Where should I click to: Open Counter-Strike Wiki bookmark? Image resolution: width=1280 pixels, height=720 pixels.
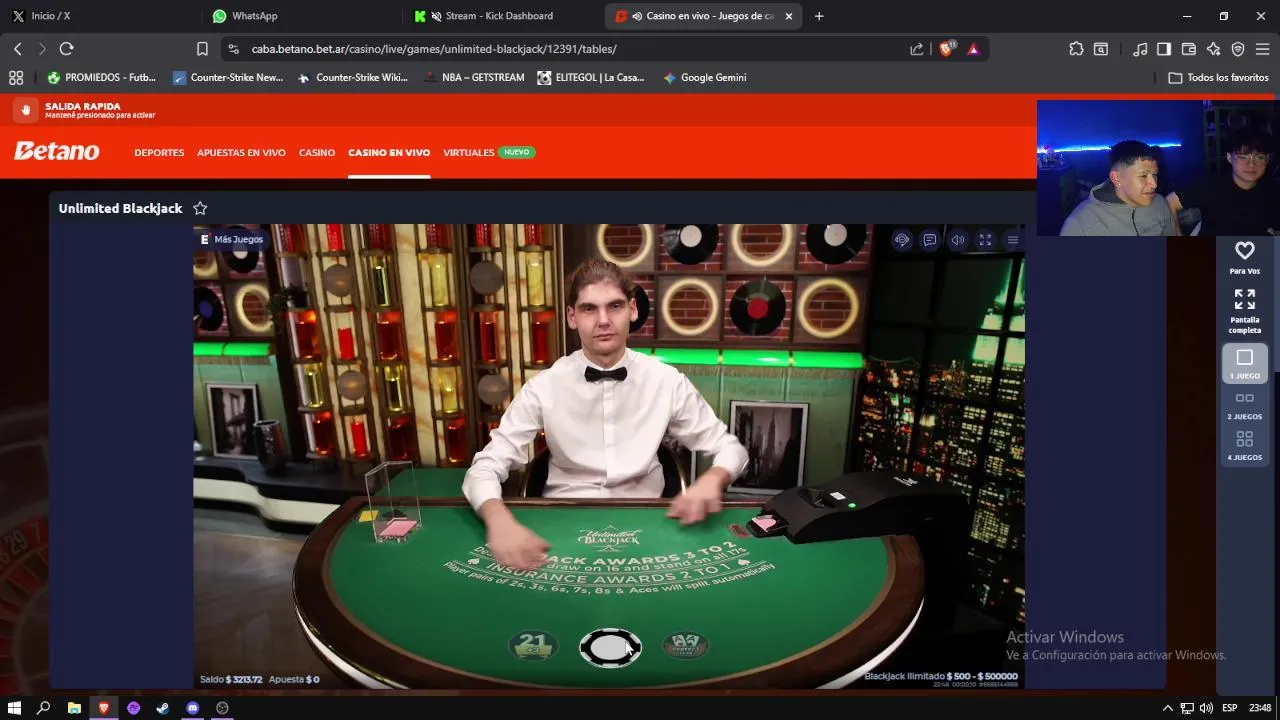tap(353, 77)
